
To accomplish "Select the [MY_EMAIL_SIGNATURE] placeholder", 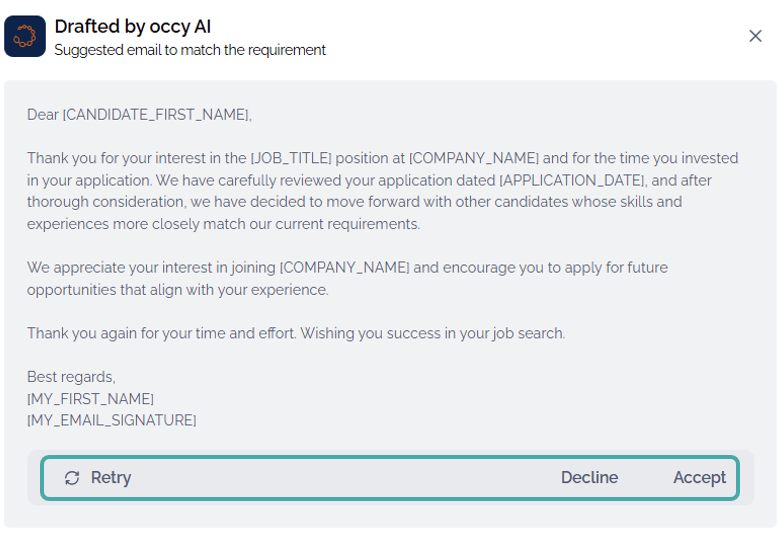I will tap(112, 421).
